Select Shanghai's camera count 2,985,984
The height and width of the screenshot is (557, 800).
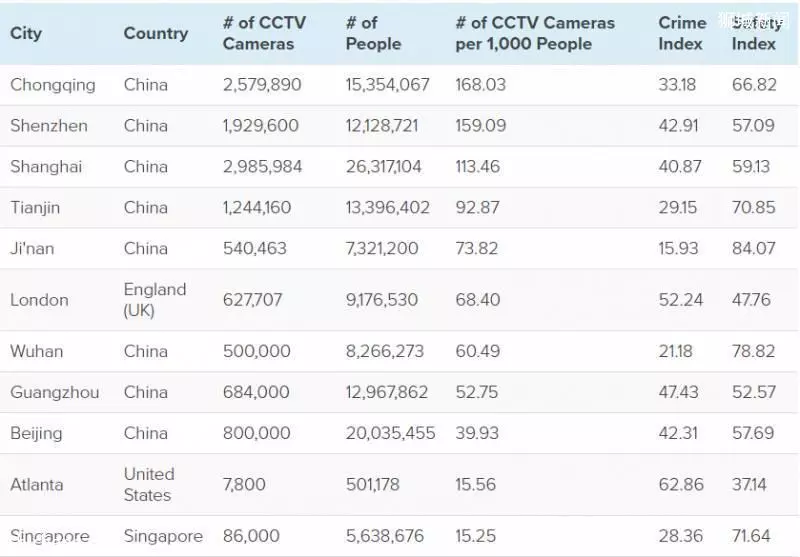pyautogui.click(x=262, y=167)
